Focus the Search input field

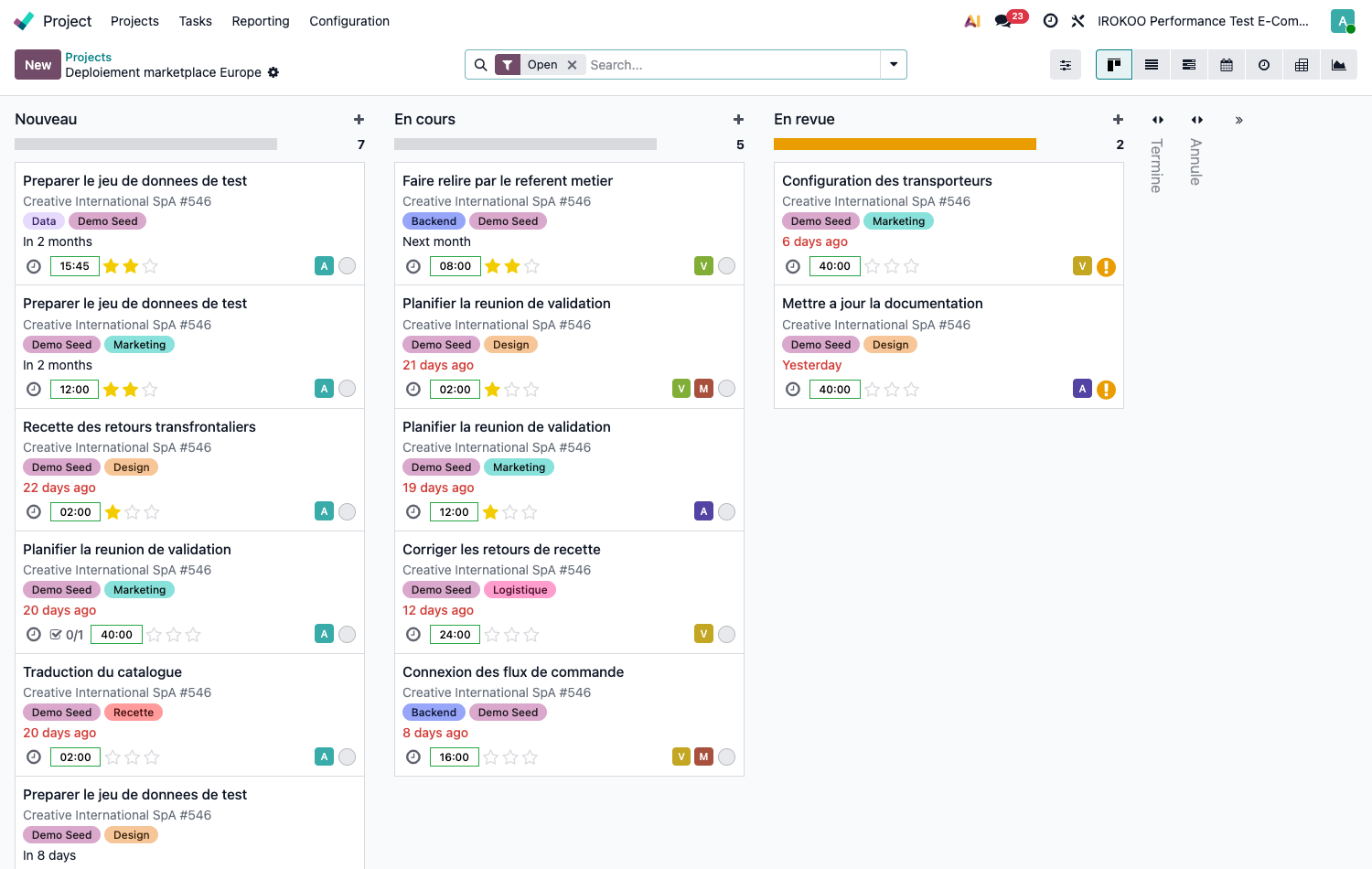(x=733, y=65)
